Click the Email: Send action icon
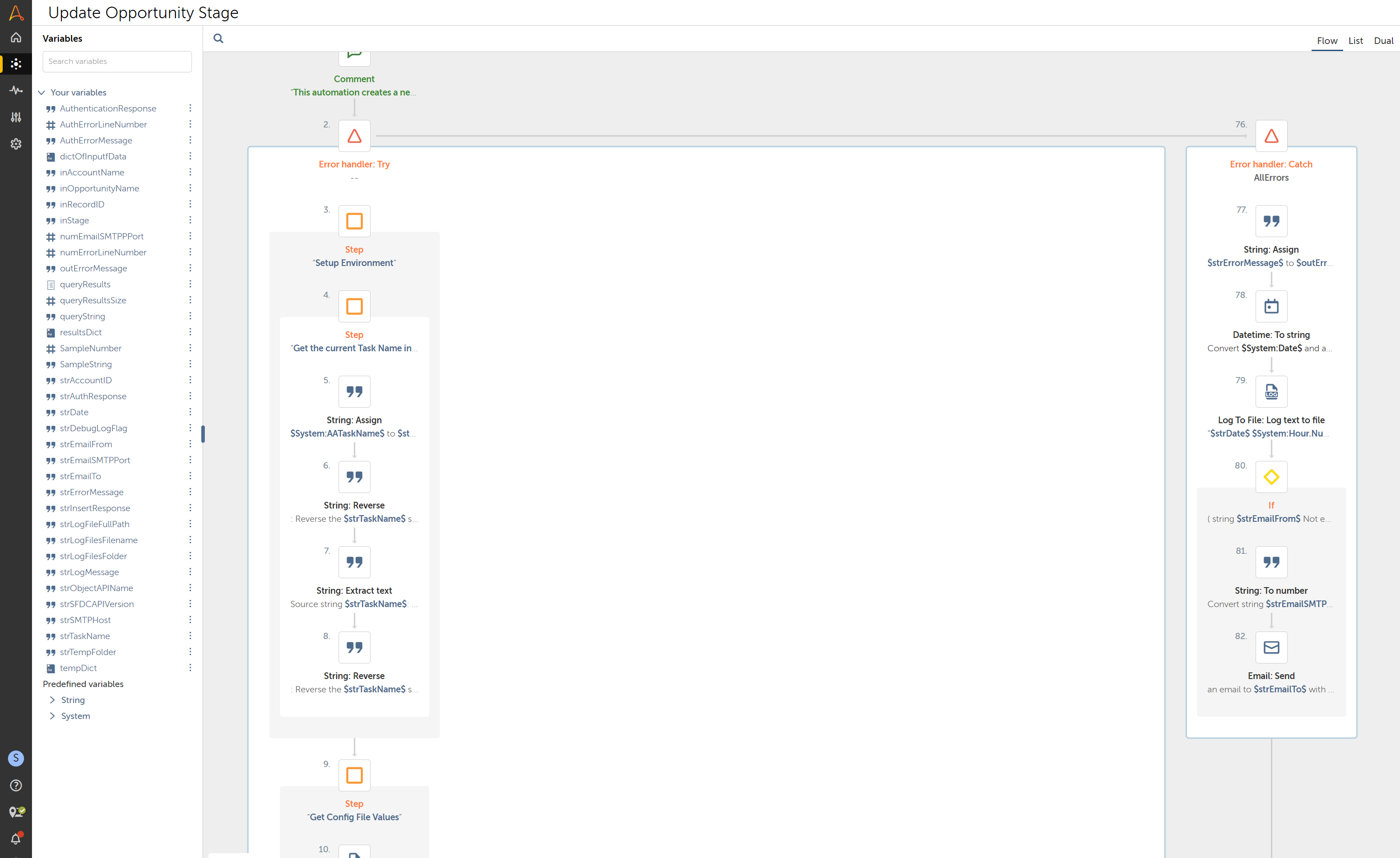1400x858 pixels. coord(1271,647)
